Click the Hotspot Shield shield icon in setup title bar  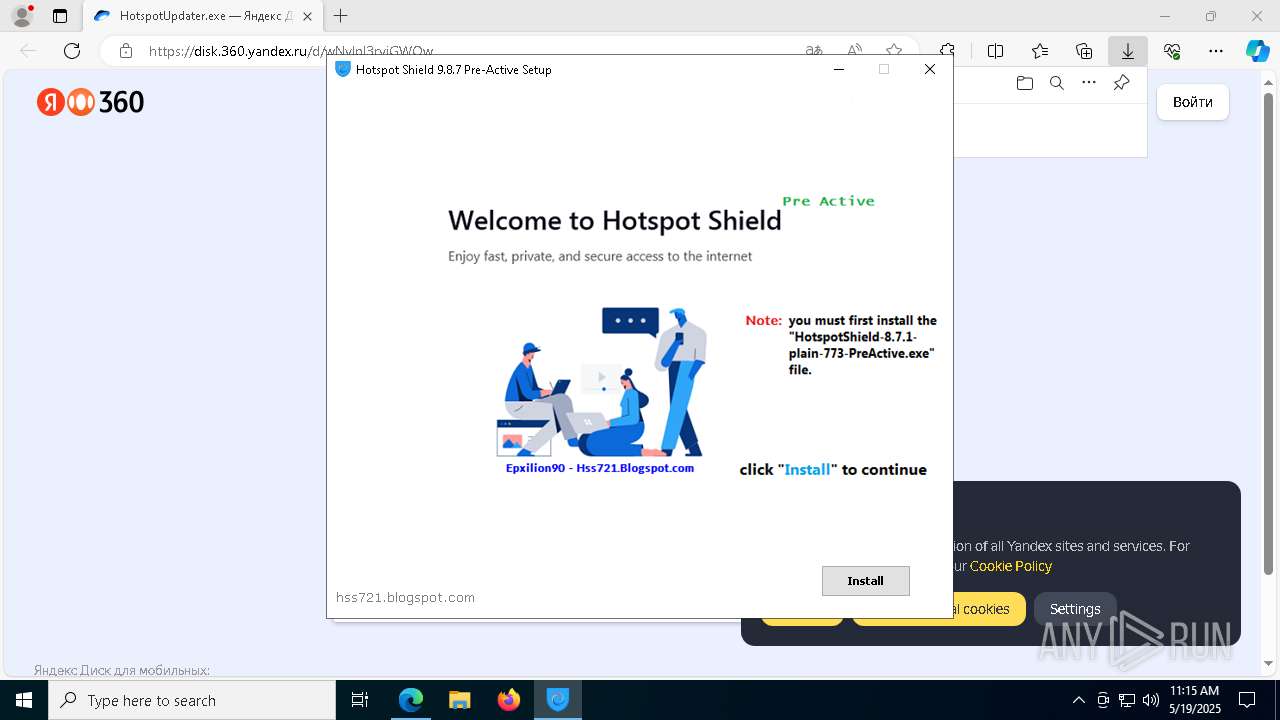pyautogui.click(x=343, y=69)
